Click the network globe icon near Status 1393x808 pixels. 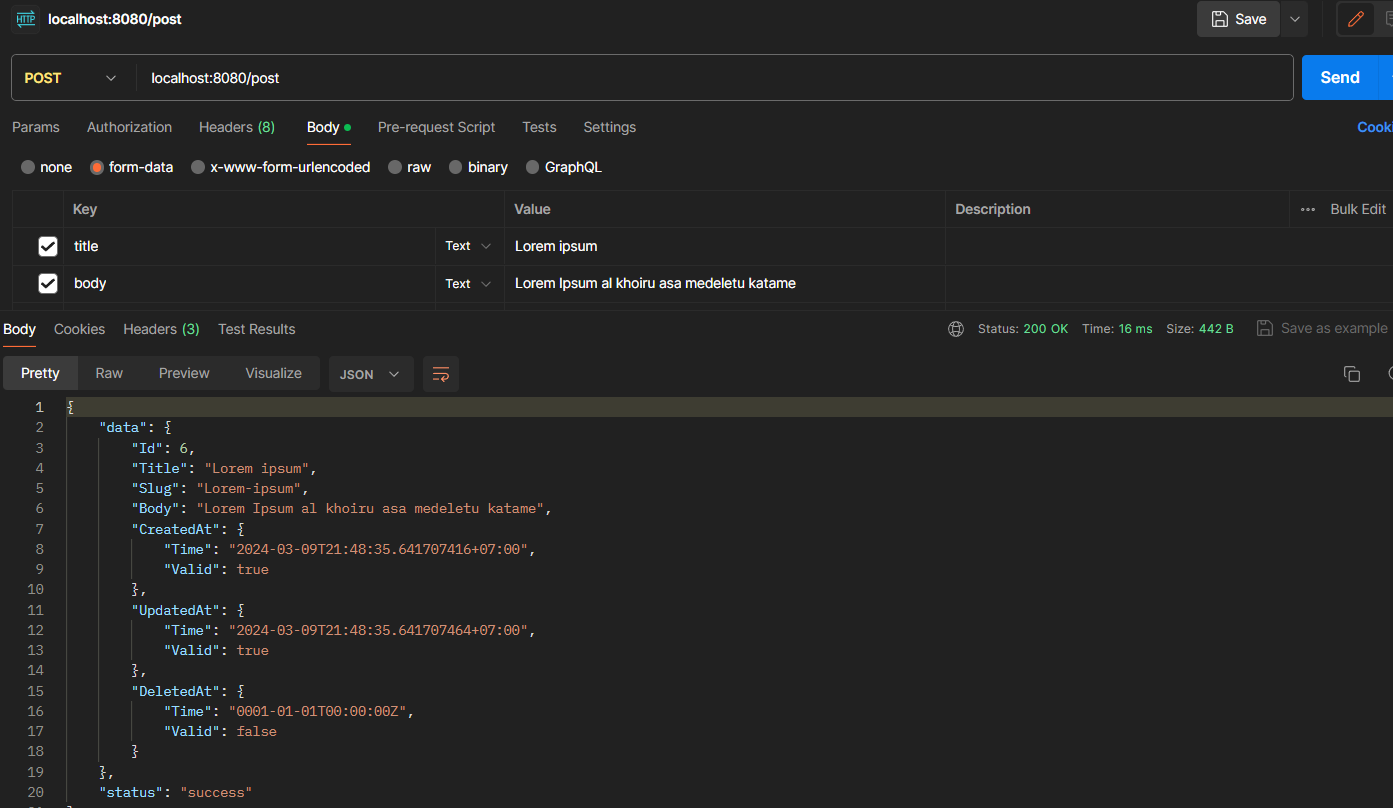click(x=956, y=328)
